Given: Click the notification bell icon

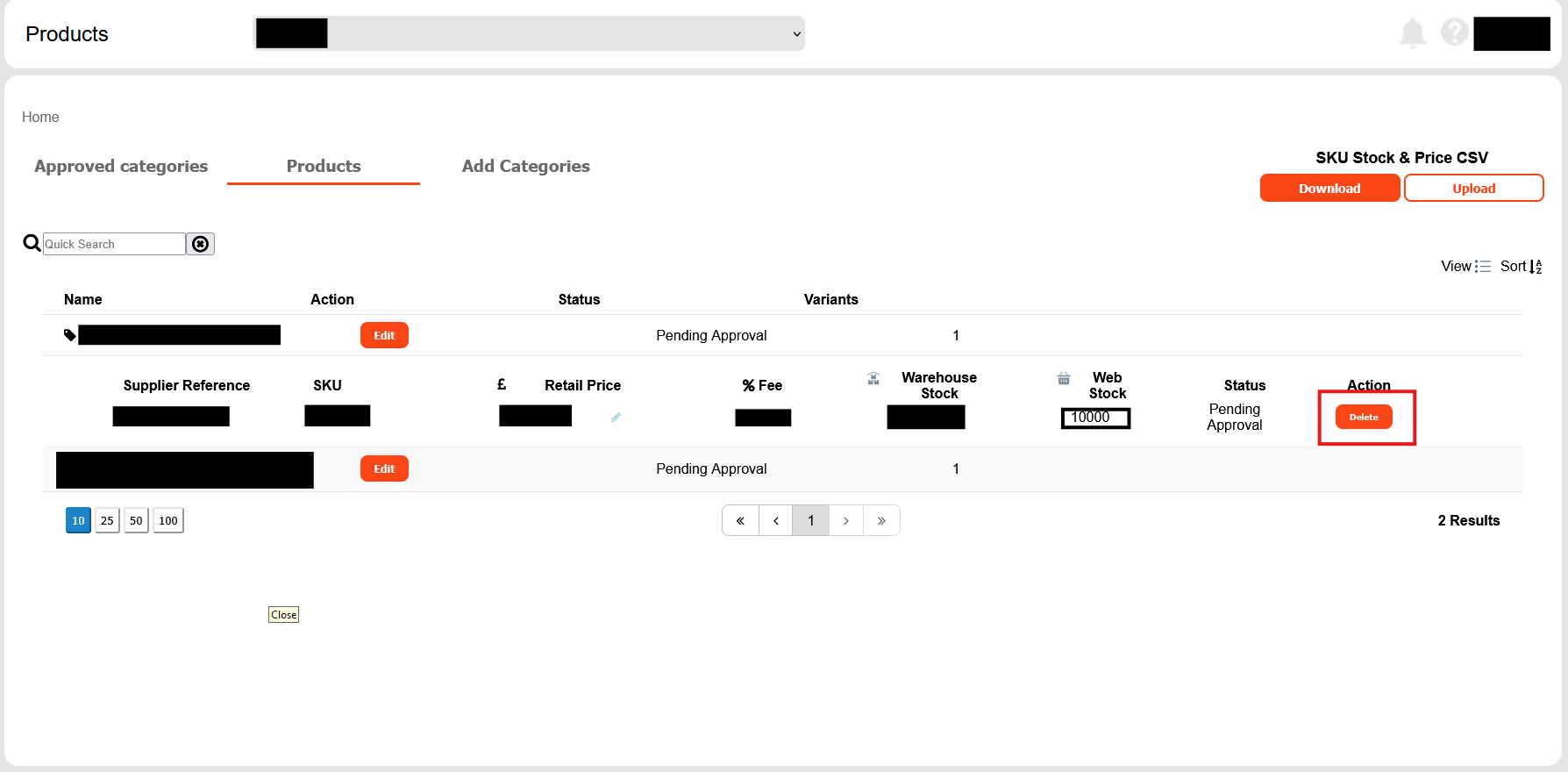Looking at the screenshot, I should tap(1412, 33).
